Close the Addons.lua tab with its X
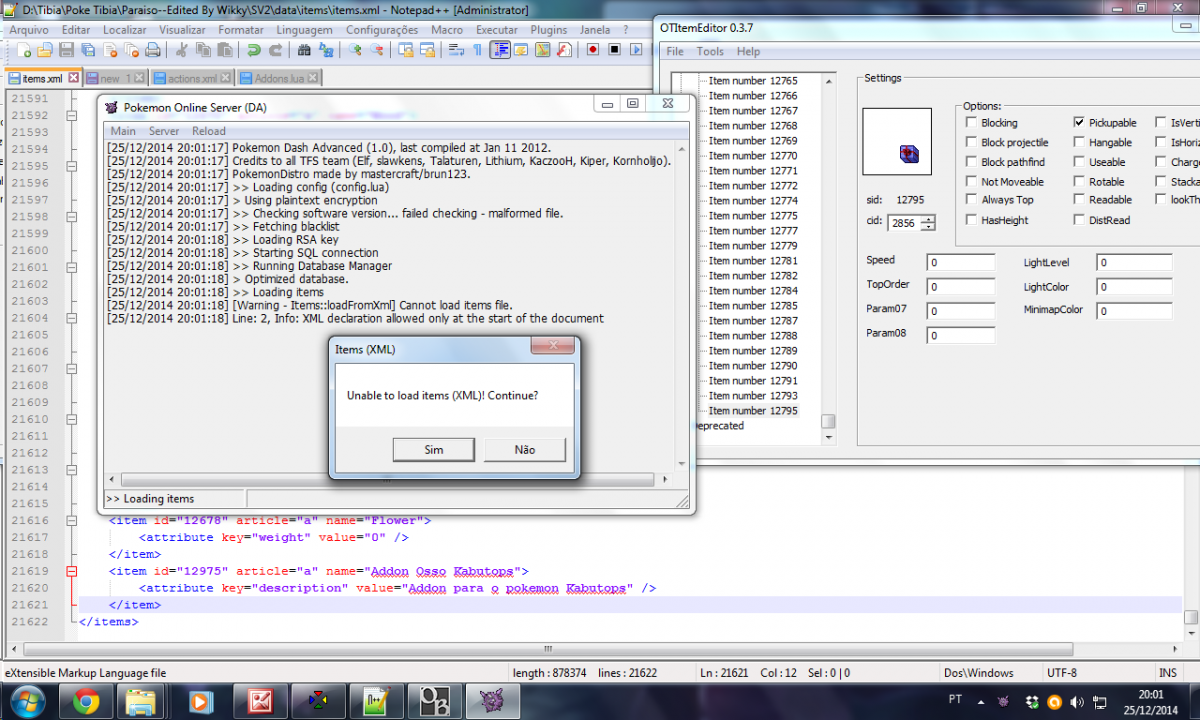The width and height of the screenshot is (1200, 720). click(311, 78)
